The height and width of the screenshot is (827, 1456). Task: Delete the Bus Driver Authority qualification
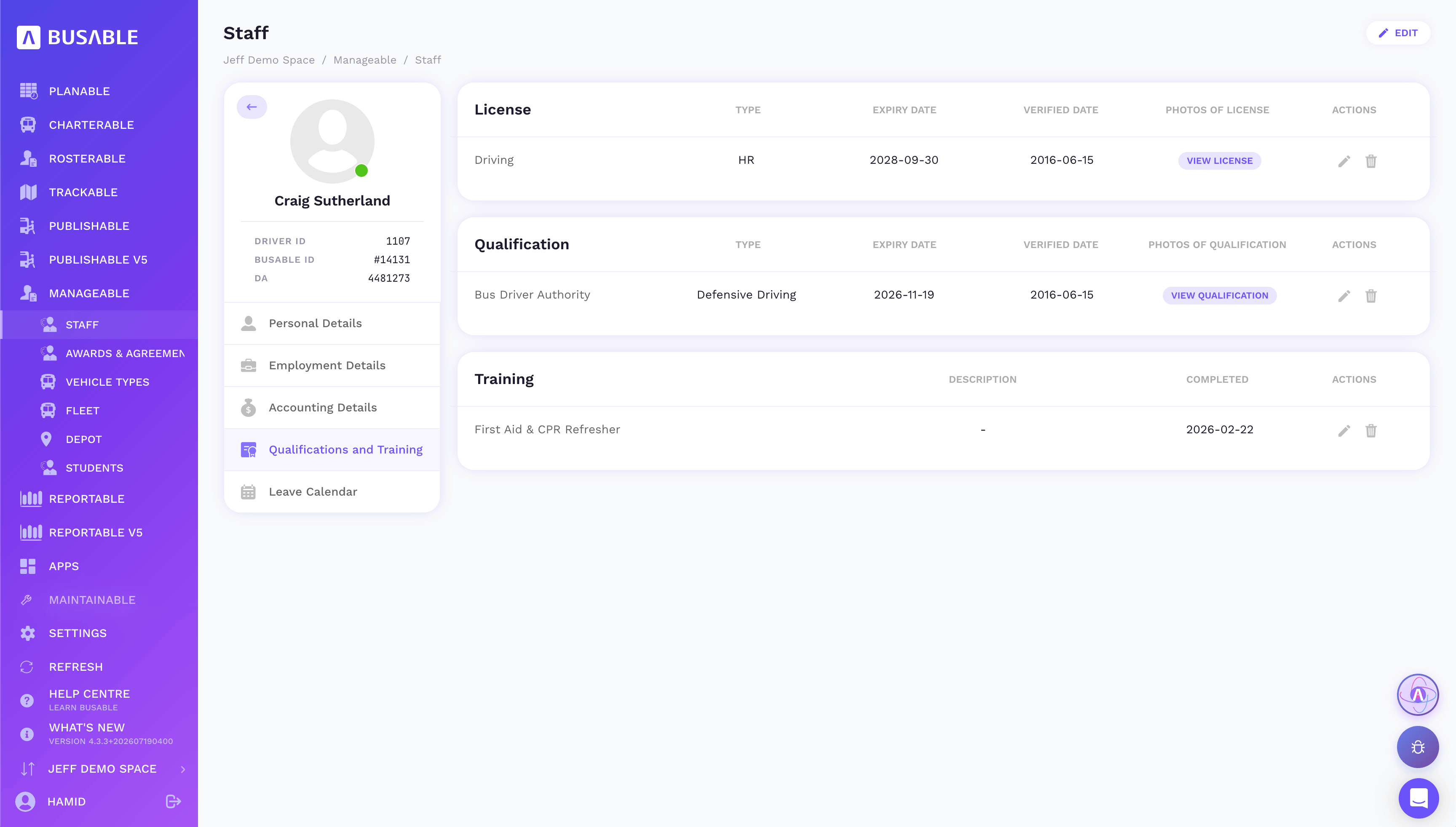pos(1371,296)
